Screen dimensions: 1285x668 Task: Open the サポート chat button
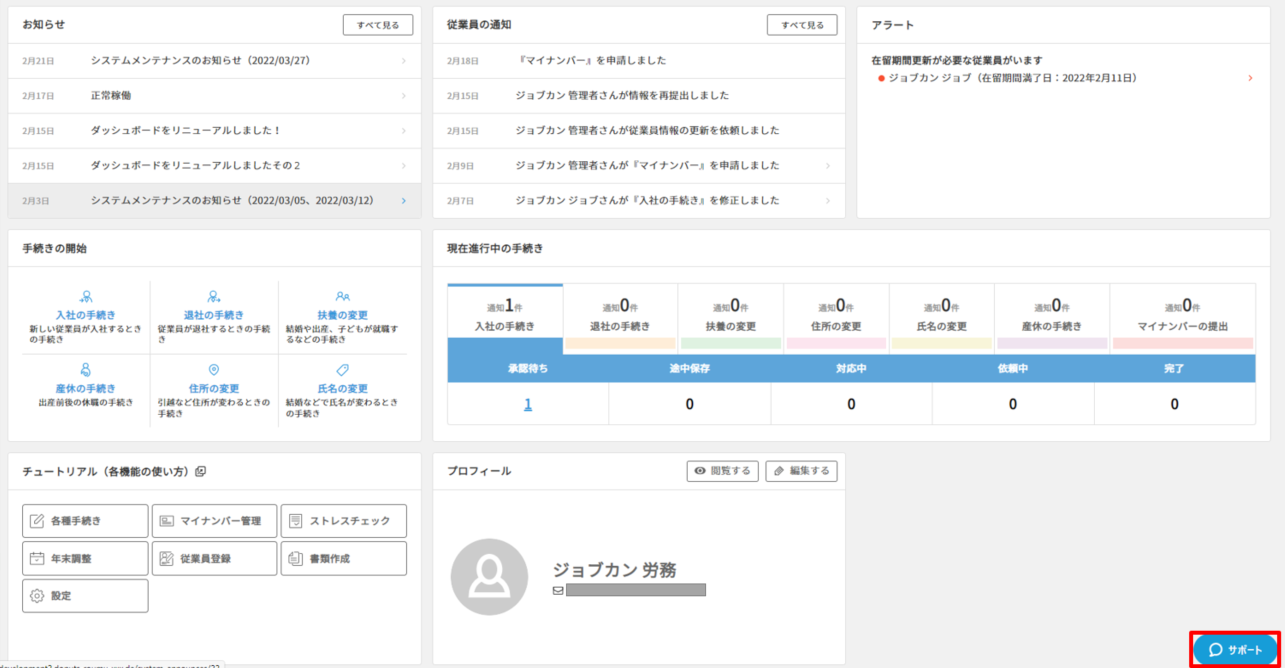pos(1236,650)
